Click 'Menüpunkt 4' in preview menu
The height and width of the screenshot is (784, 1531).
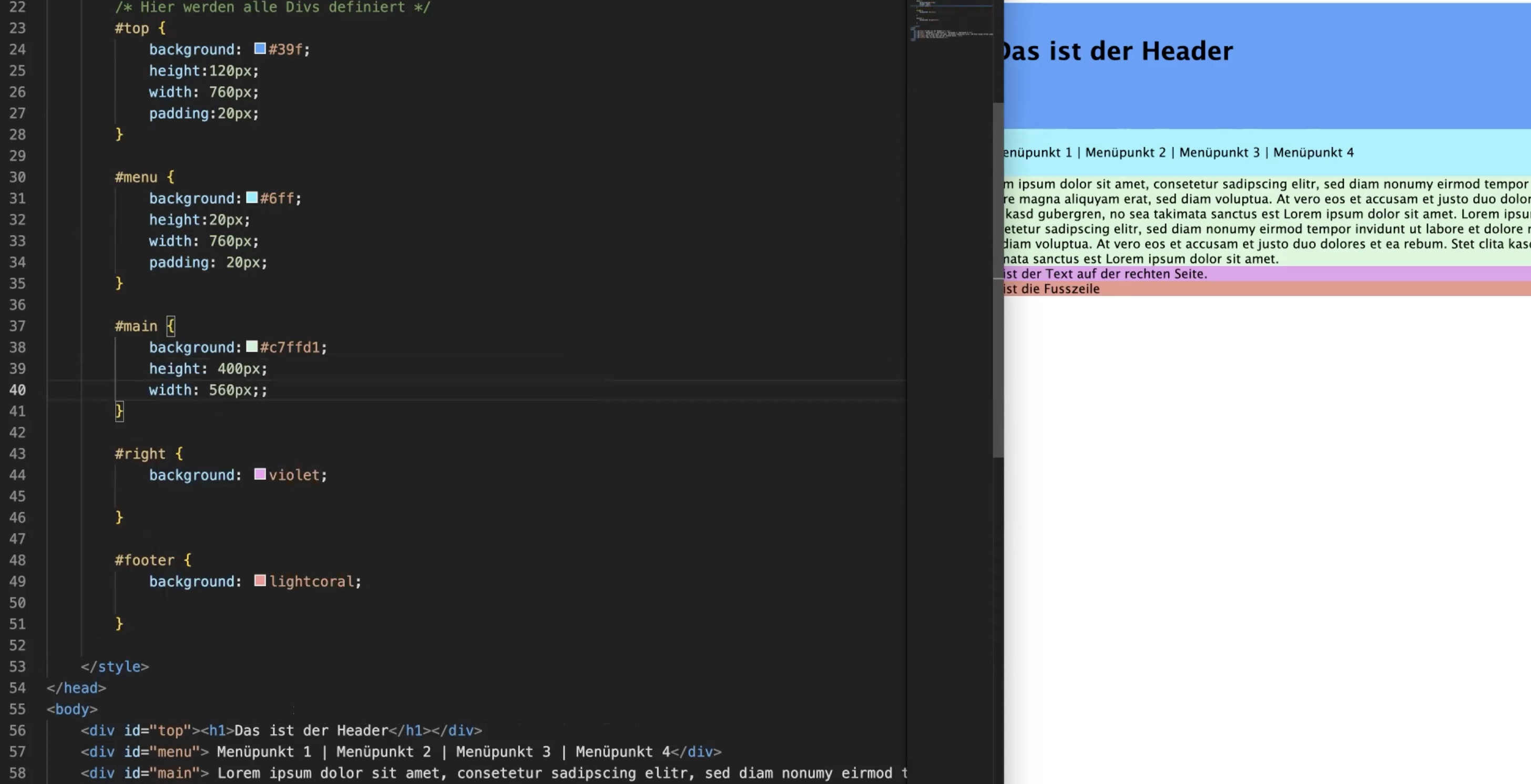coord(1313,152)
